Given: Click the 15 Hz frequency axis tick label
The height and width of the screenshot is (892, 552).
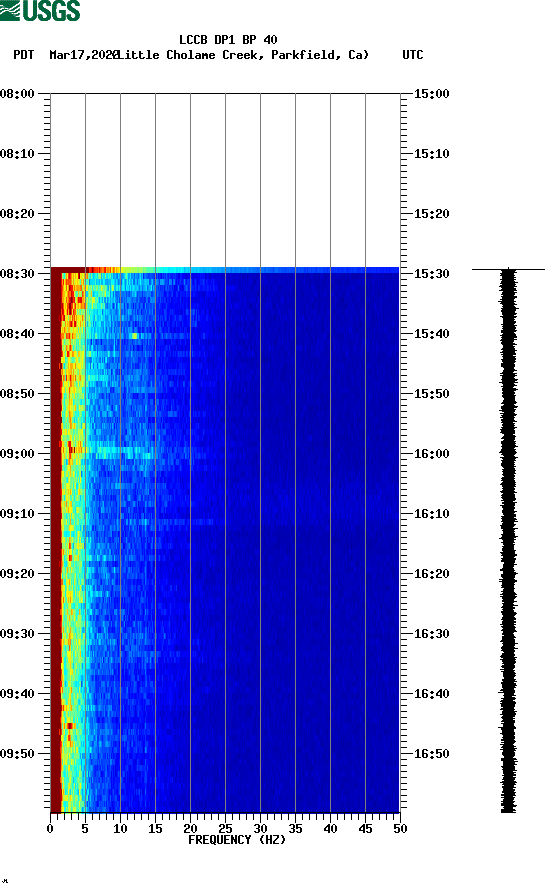Looking at the screenshot, I should (x=155, y=829).
